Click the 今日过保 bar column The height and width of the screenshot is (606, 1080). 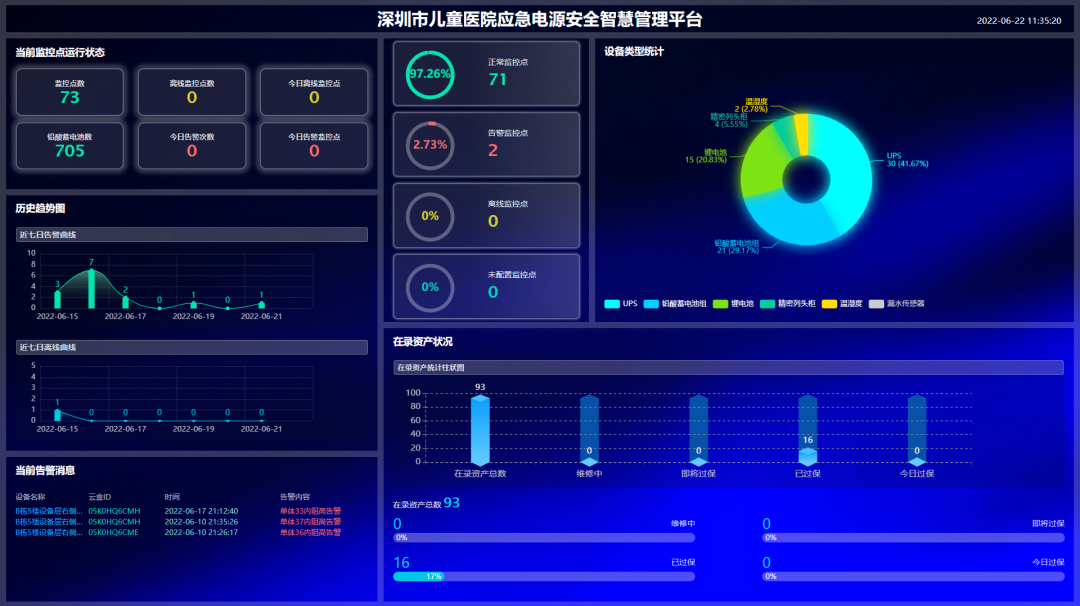pos(917,430)
